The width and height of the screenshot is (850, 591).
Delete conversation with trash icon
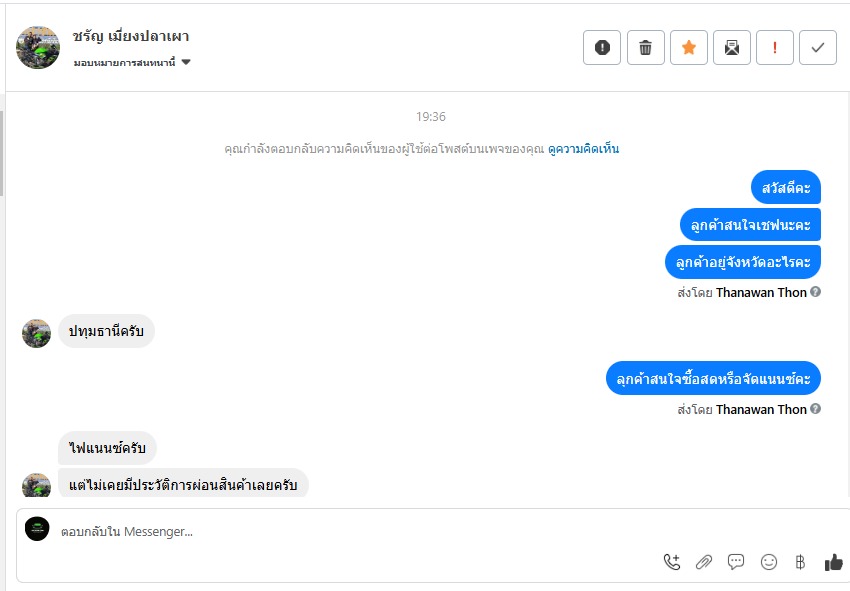[646, 47]
